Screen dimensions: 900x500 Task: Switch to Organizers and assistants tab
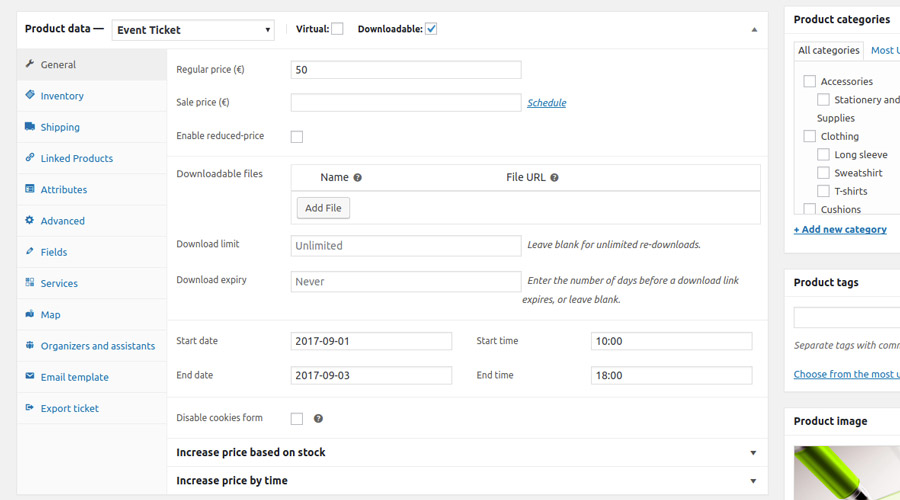tap(97, 346)
